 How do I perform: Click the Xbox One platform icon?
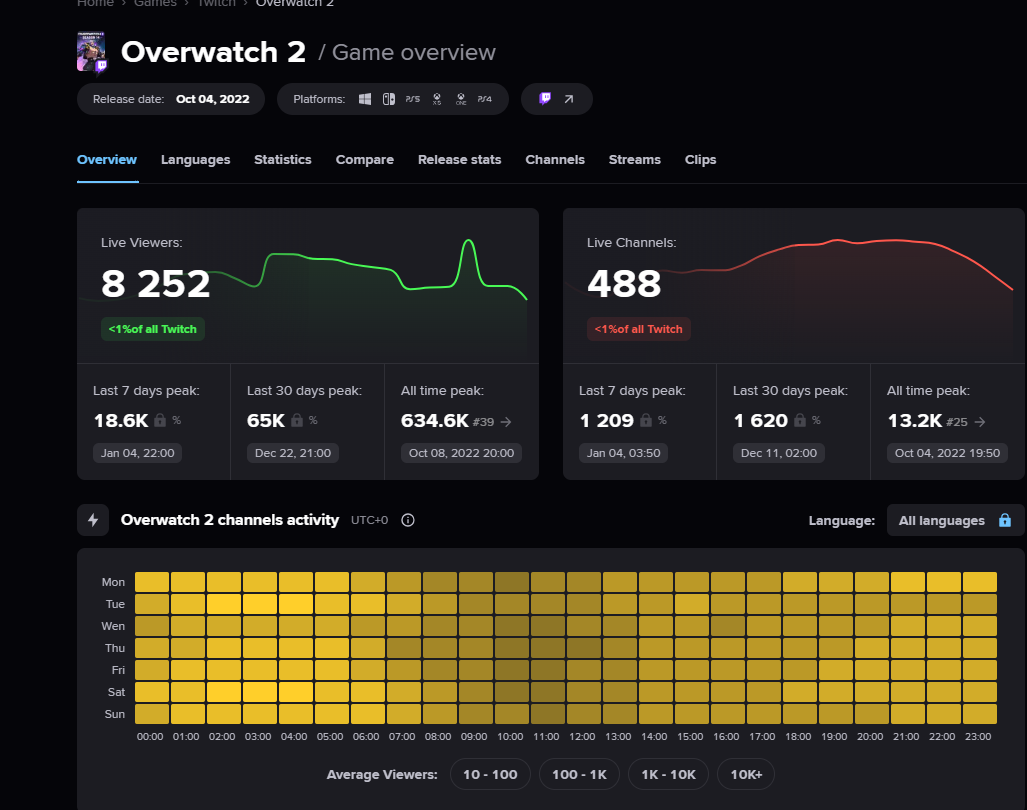(x=461, y=99)
